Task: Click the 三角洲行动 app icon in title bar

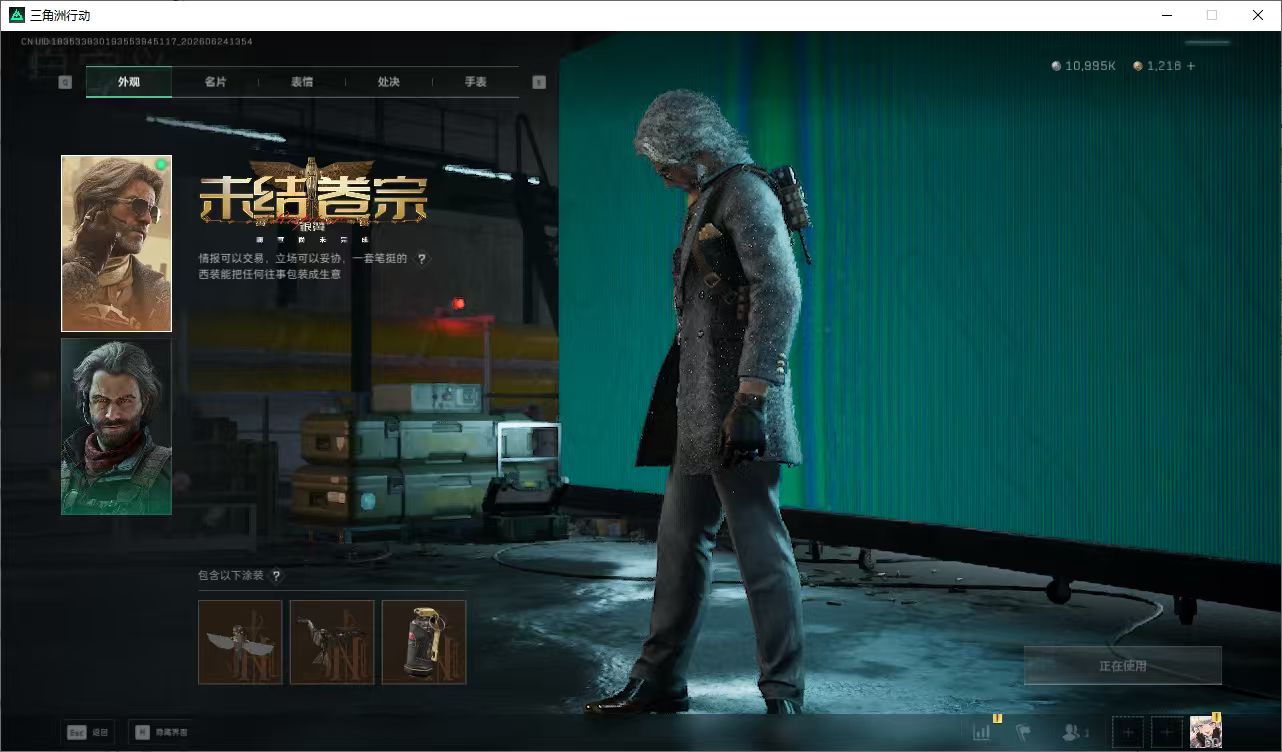Action: pos(16,15)
